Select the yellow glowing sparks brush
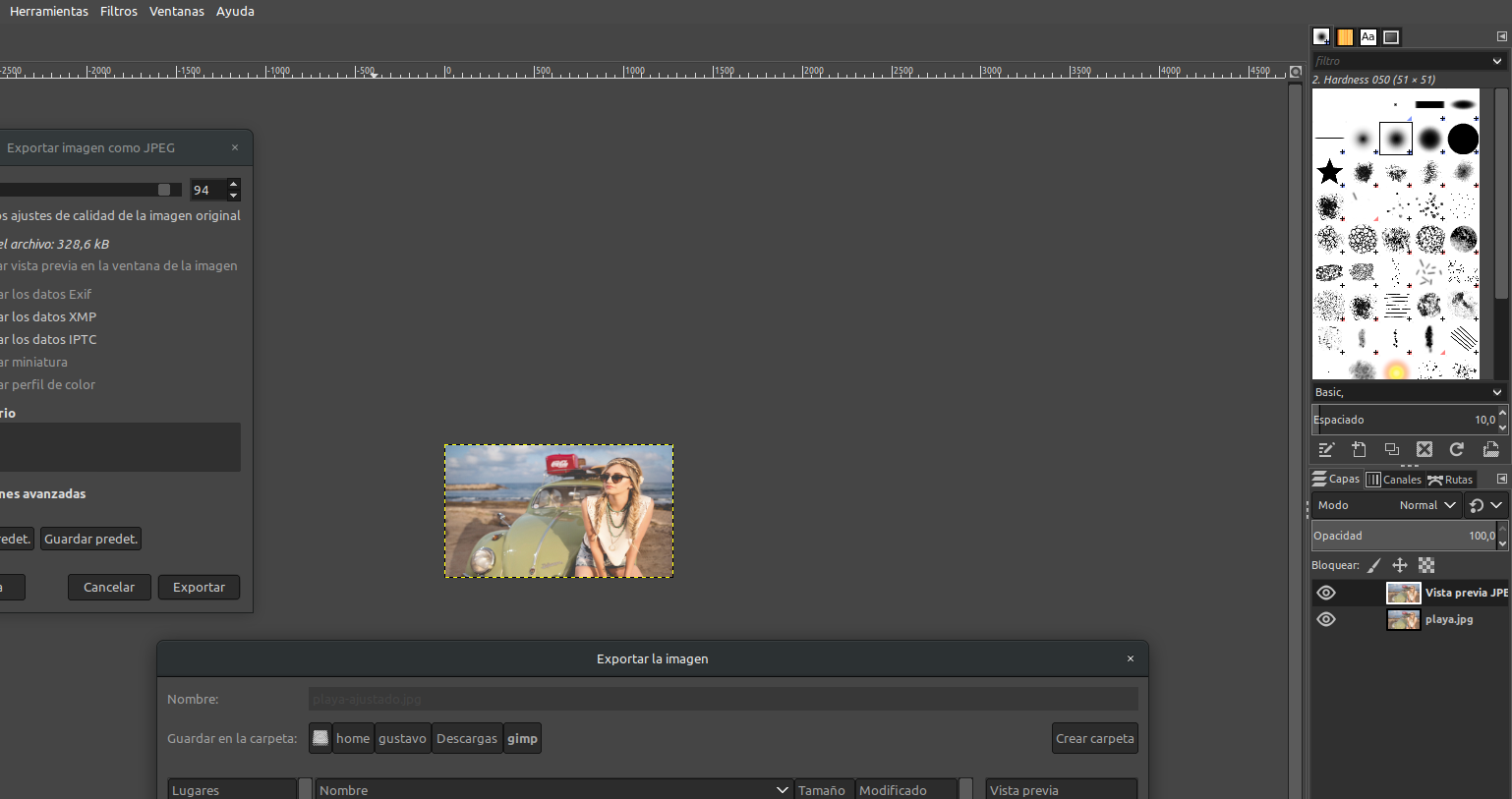Viewport: 1512px width, 799px height. pos(1396,371)
